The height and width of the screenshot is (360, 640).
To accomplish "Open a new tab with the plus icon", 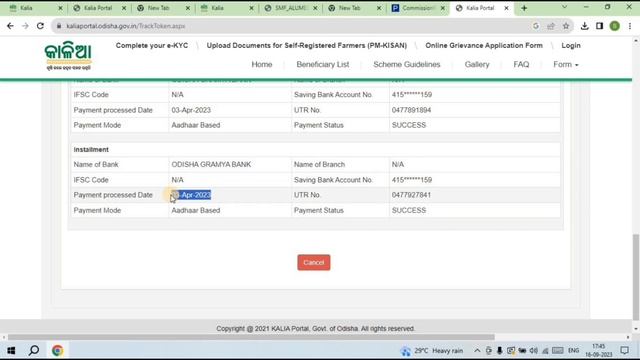I will tap(524, 8).
